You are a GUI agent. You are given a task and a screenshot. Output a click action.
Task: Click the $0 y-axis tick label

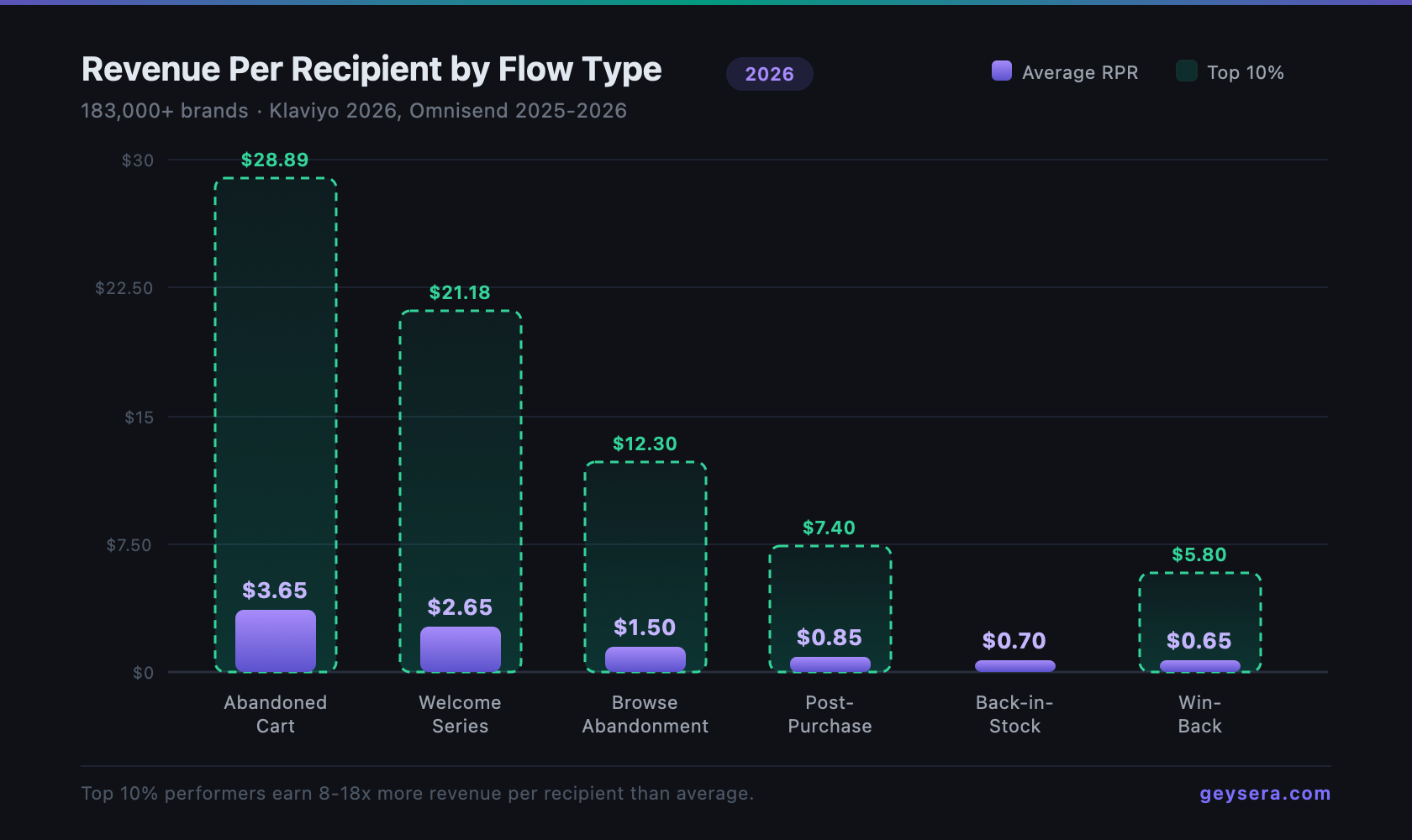(x=144, y=673)
